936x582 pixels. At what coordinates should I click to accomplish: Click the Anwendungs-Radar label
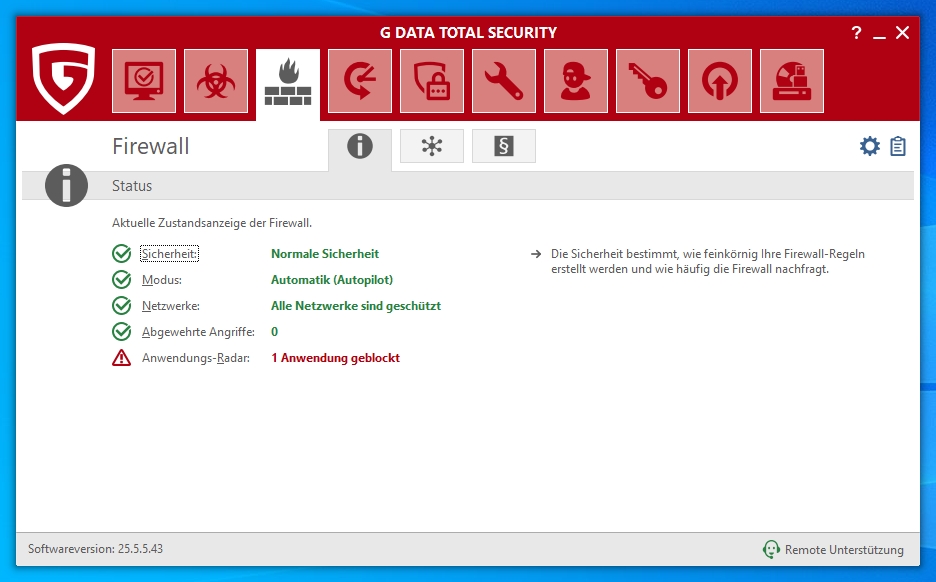point(196,358)
